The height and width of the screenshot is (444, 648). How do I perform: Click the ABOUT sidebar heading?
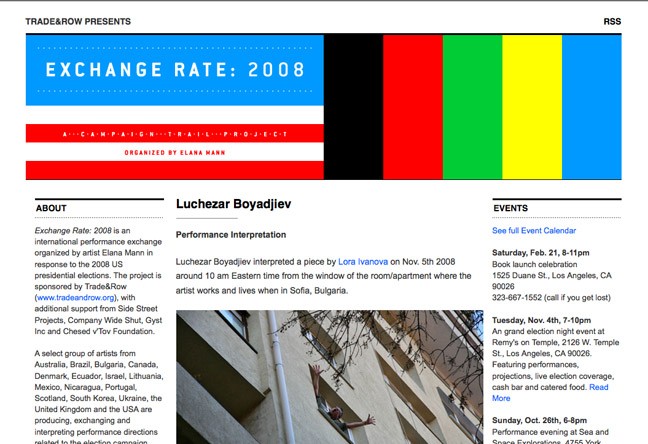point(51,208)
